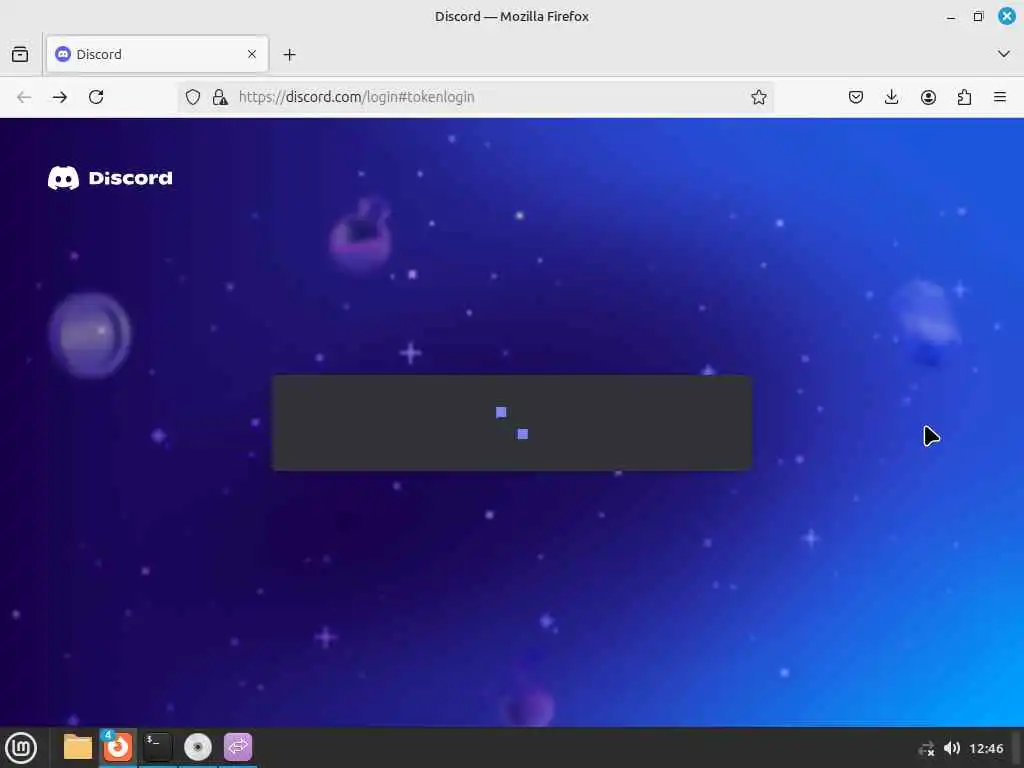The image size is (1024, 768).
Task: Click the Discord logo on the page
Action: click(x=110, y=178)
